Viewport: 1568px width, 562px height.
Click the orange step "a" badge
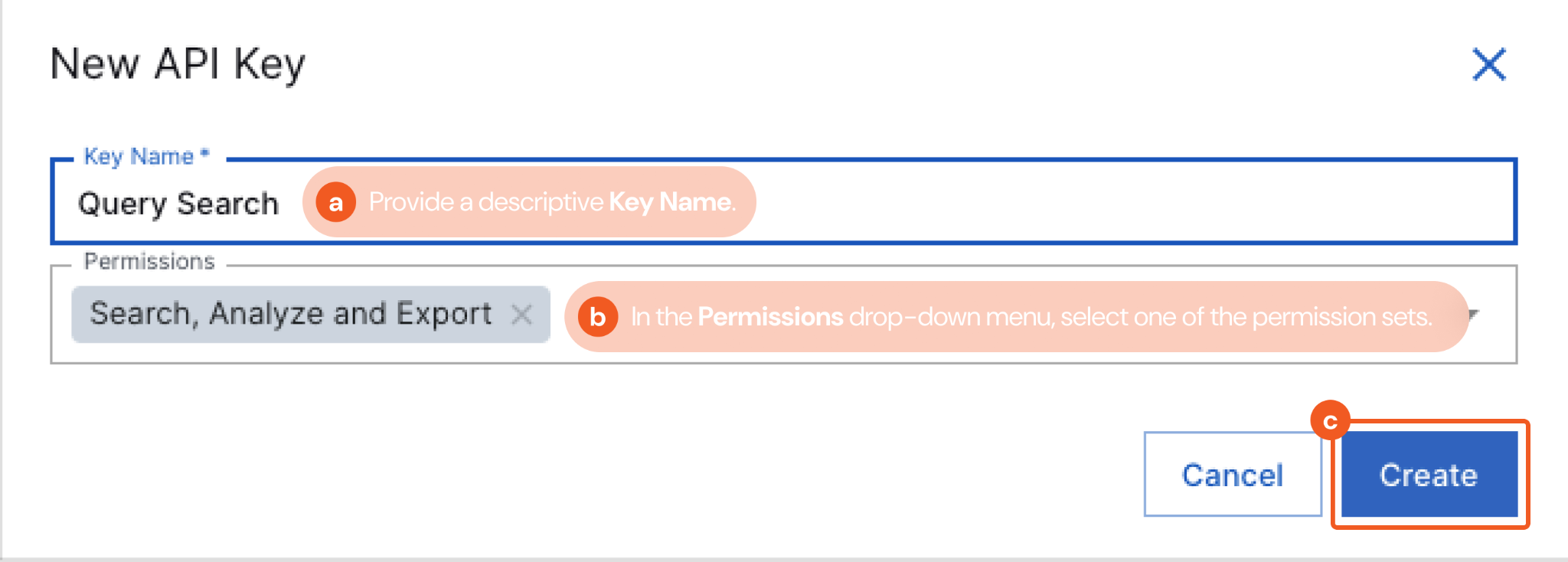tap(335, 202)
